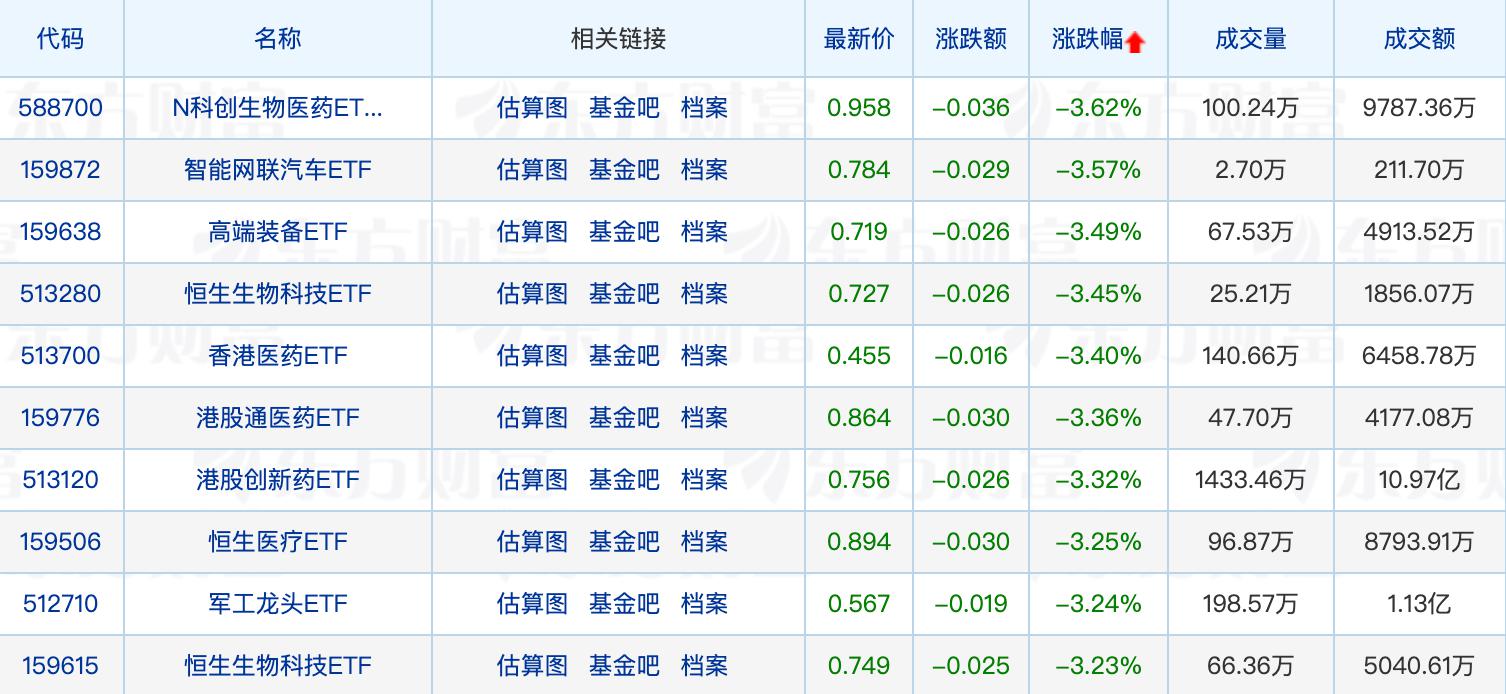Click the red sort arrow beside 涨跌幅

point(1135,42)
